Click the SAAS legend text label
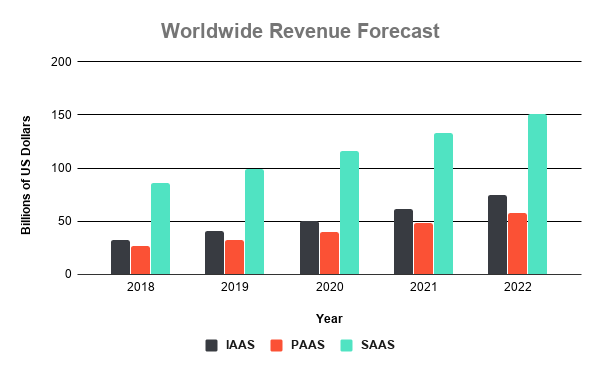The height and width of the screenshot is (371, 600). point(378,345)
